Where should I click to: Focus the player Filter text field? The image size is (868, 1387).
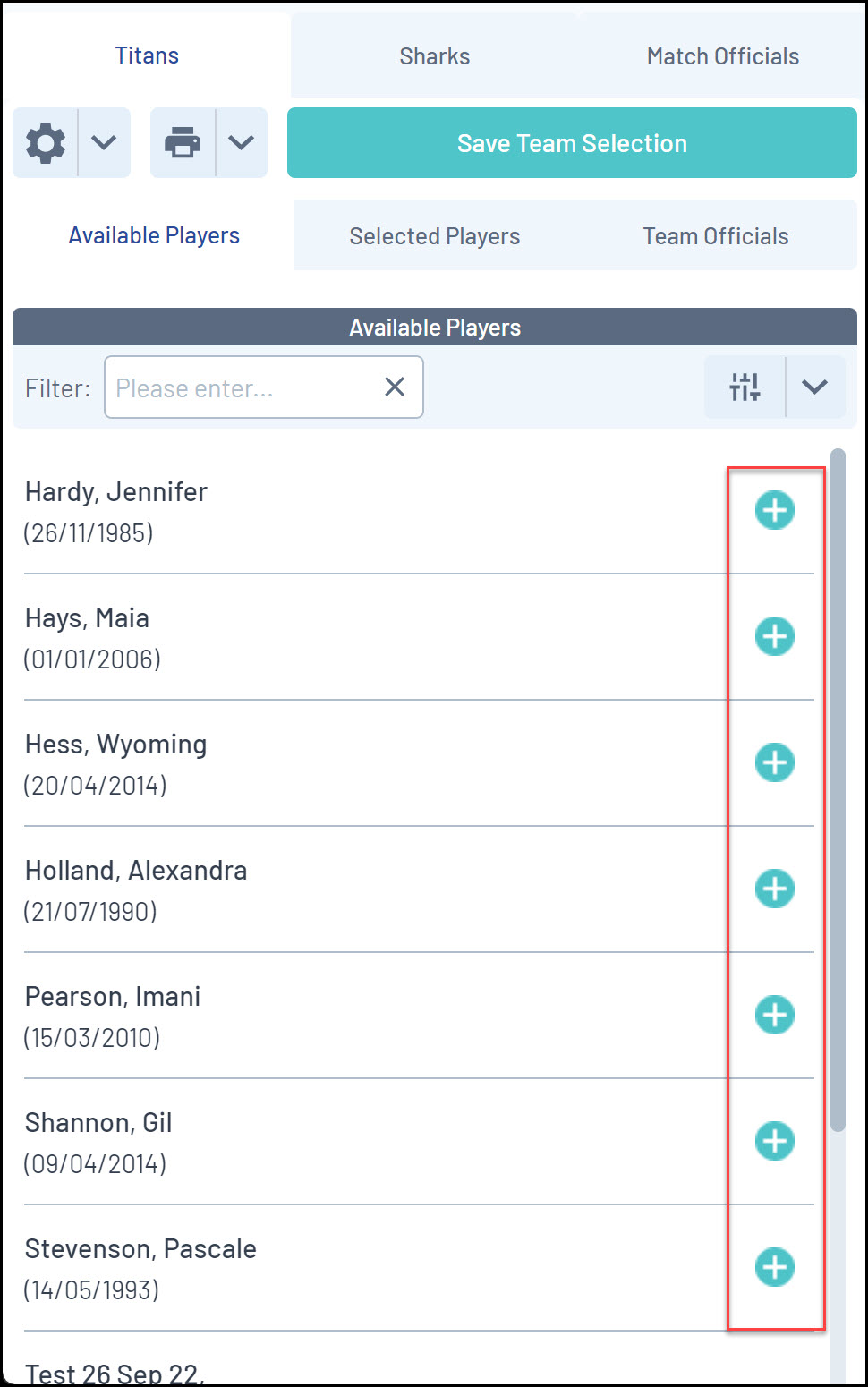pyautogui.click(x=242, y=387)
